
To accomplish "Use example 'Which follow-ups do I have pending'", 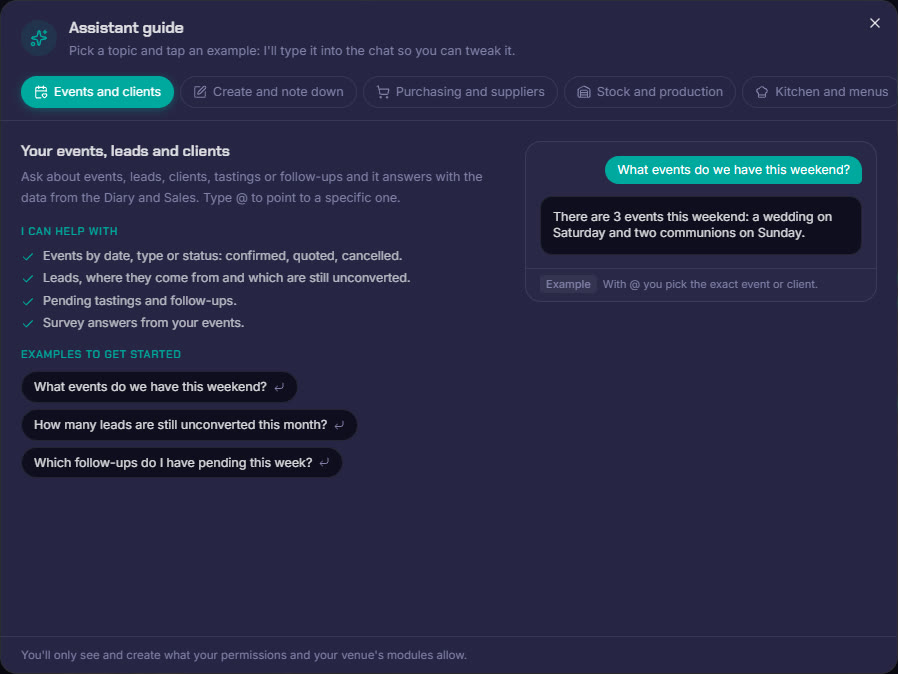I will (x=182, y=463).
